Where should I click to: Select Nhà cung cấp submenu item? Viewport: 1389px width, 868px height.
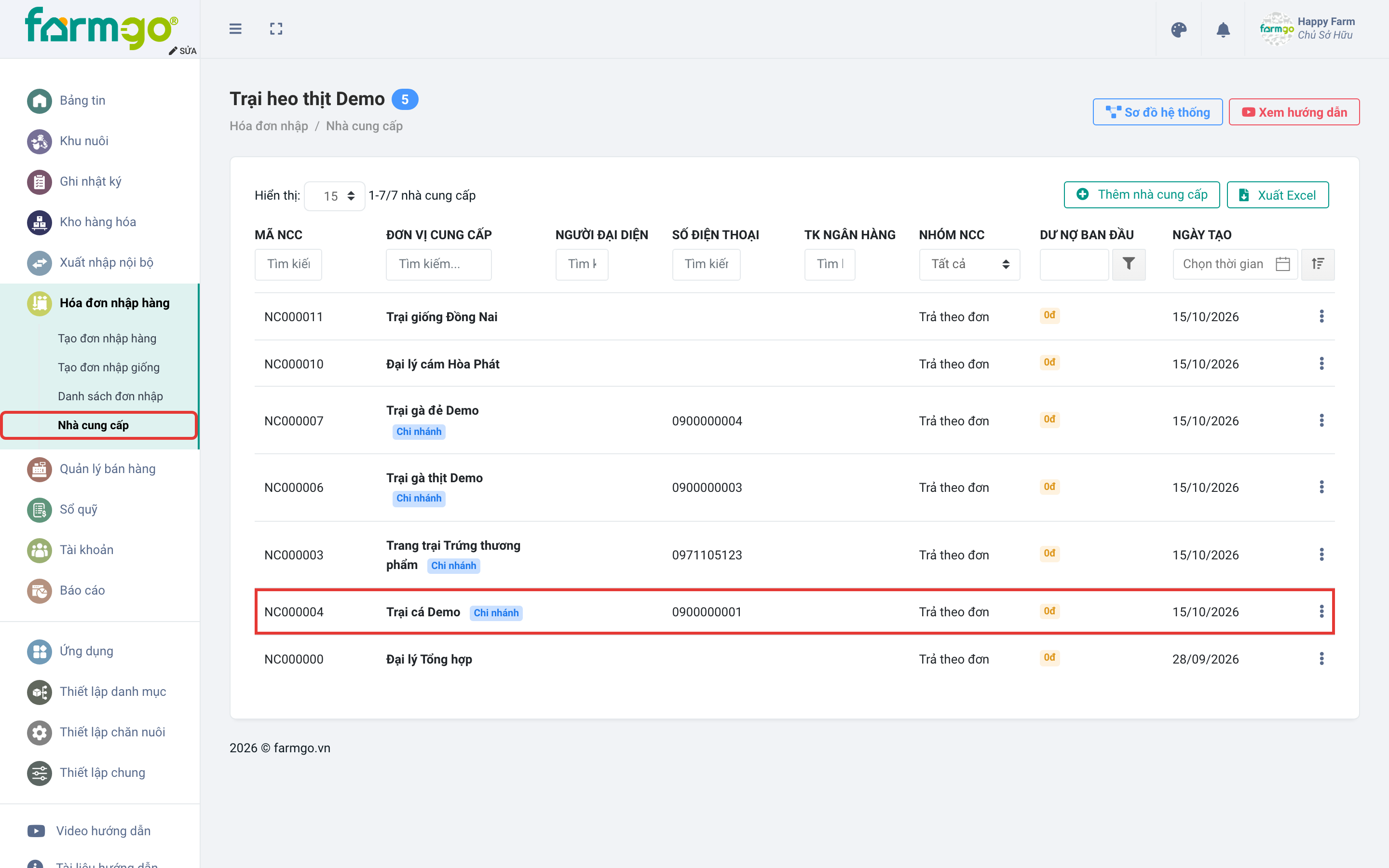click(x=99, y=425)
